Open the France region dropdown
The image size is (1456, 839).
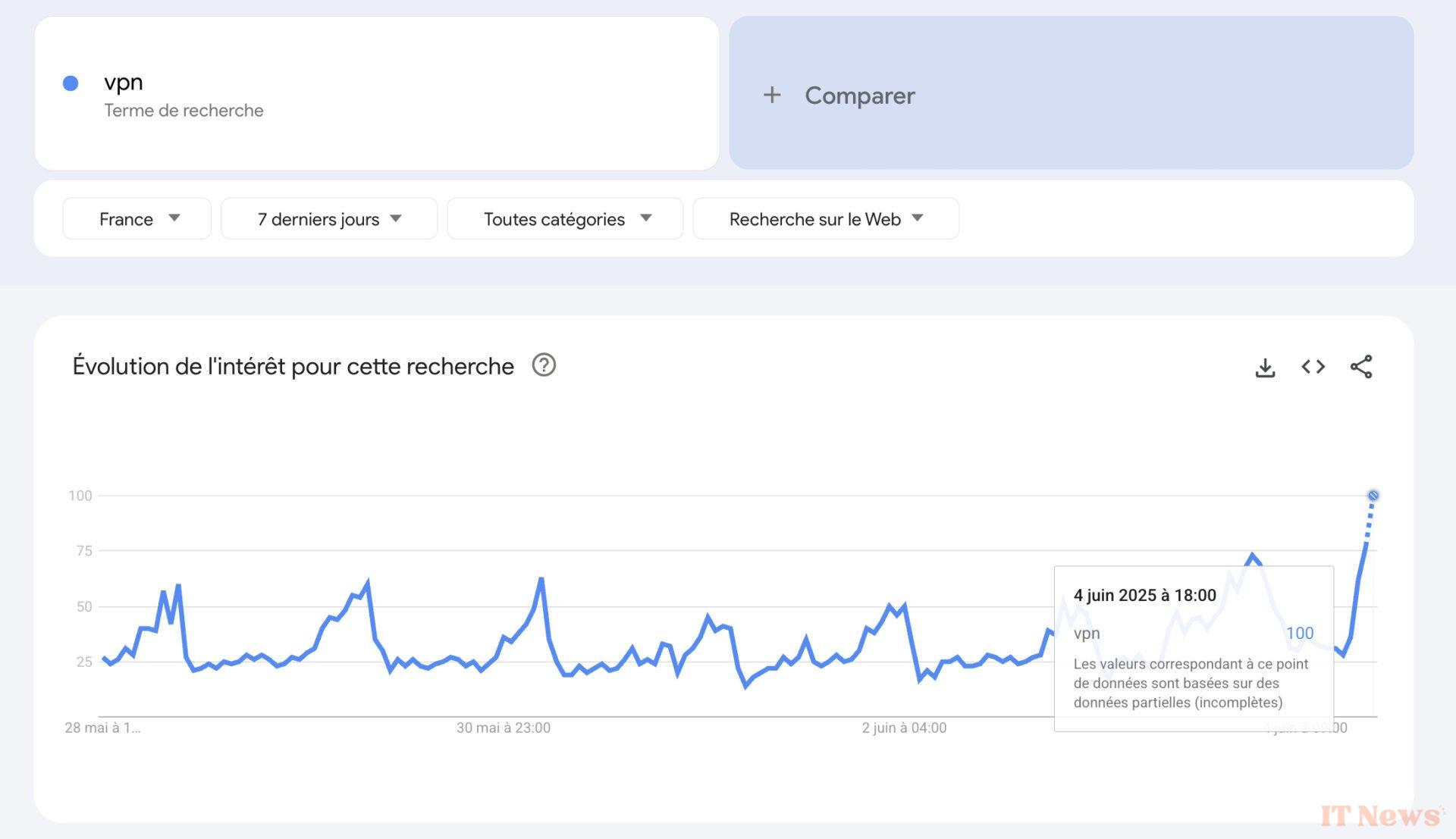point(137,219)
